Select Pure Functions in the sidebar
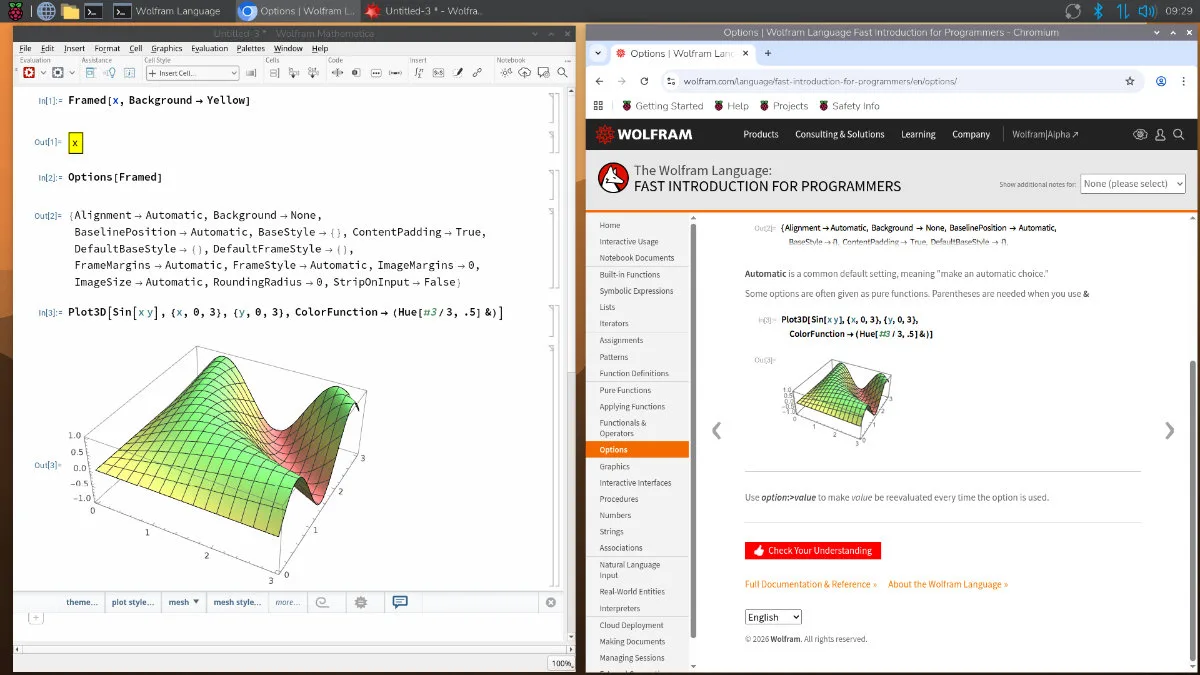Viewport: 1200px width, 675px height. 625,390
